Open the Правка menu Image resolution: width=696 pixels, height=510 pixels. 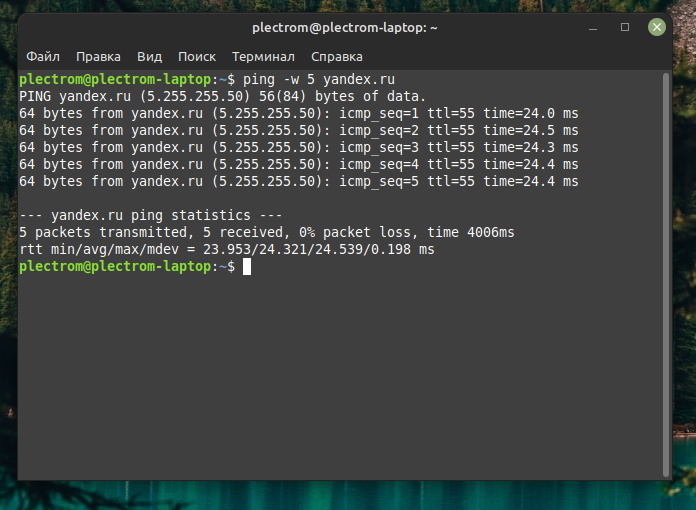click(98, 57)
